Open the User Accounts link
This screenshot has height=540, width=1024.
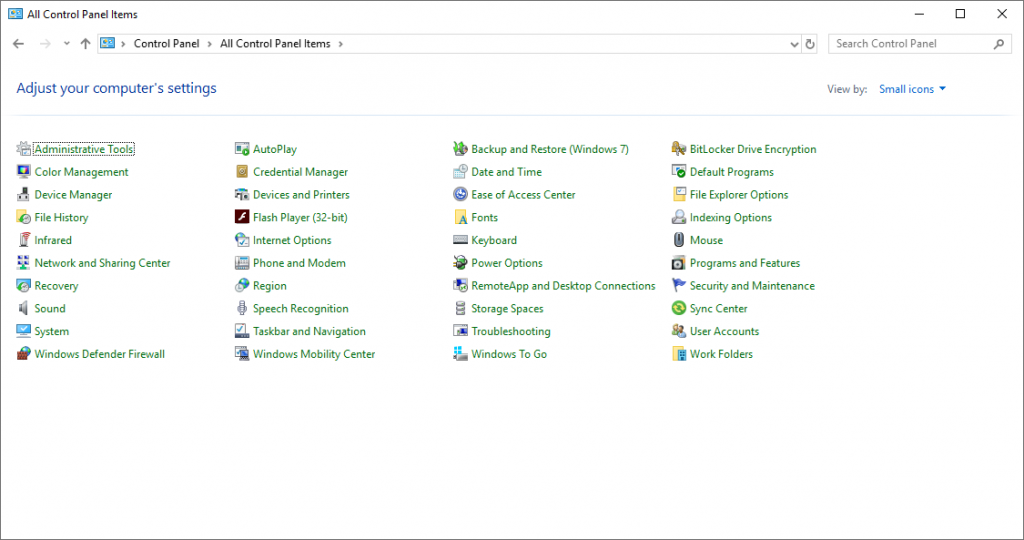click(724, 332)
